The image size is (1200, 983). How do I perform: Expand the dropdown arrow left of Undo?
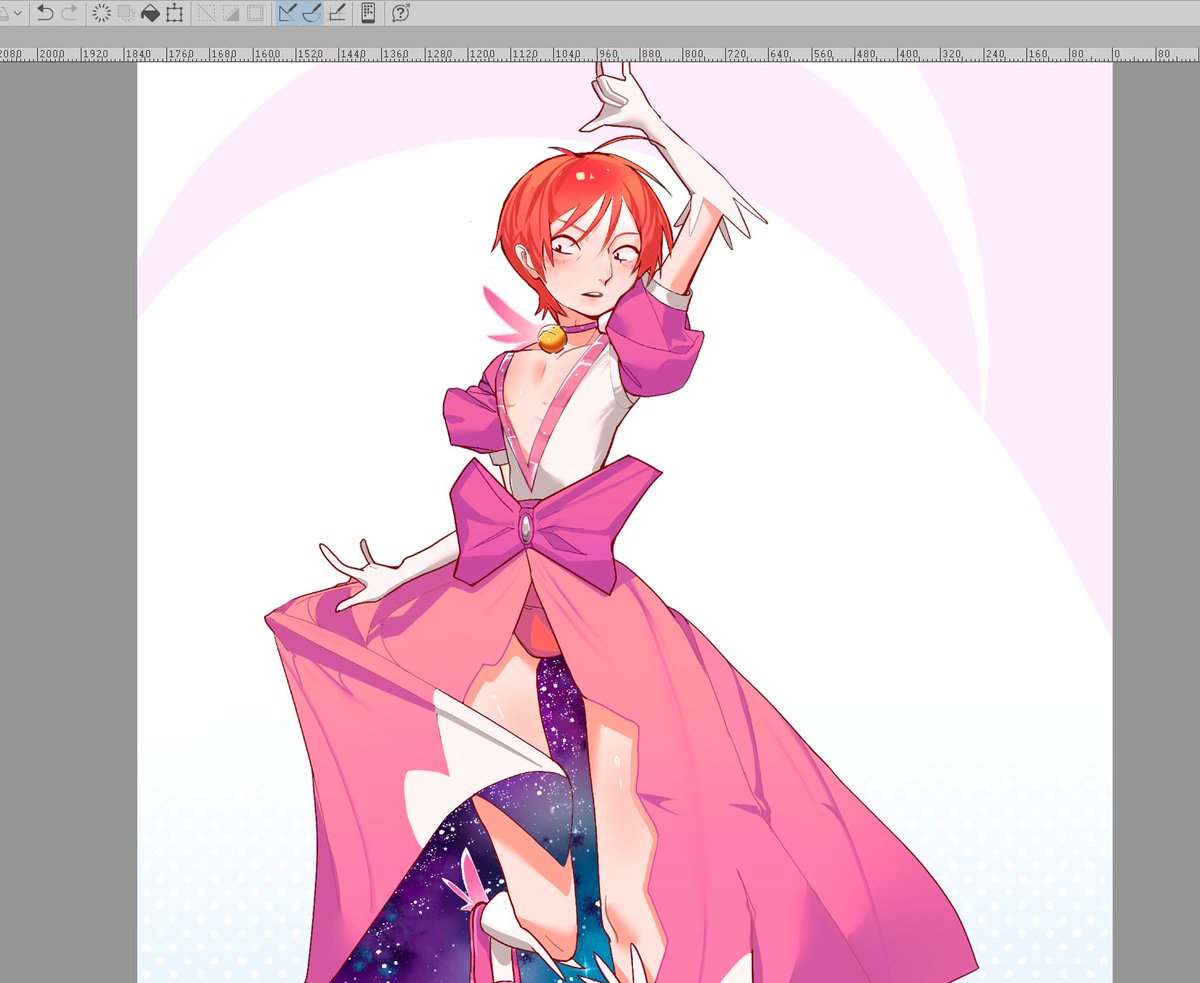17,13
